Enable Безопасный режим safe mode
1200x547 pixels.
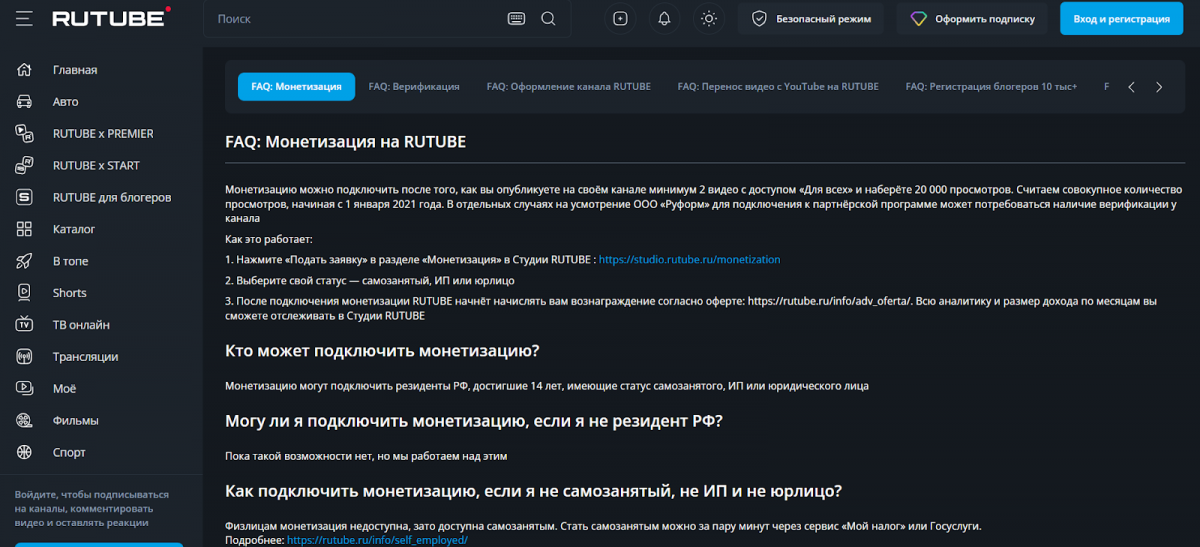[811, 19]
